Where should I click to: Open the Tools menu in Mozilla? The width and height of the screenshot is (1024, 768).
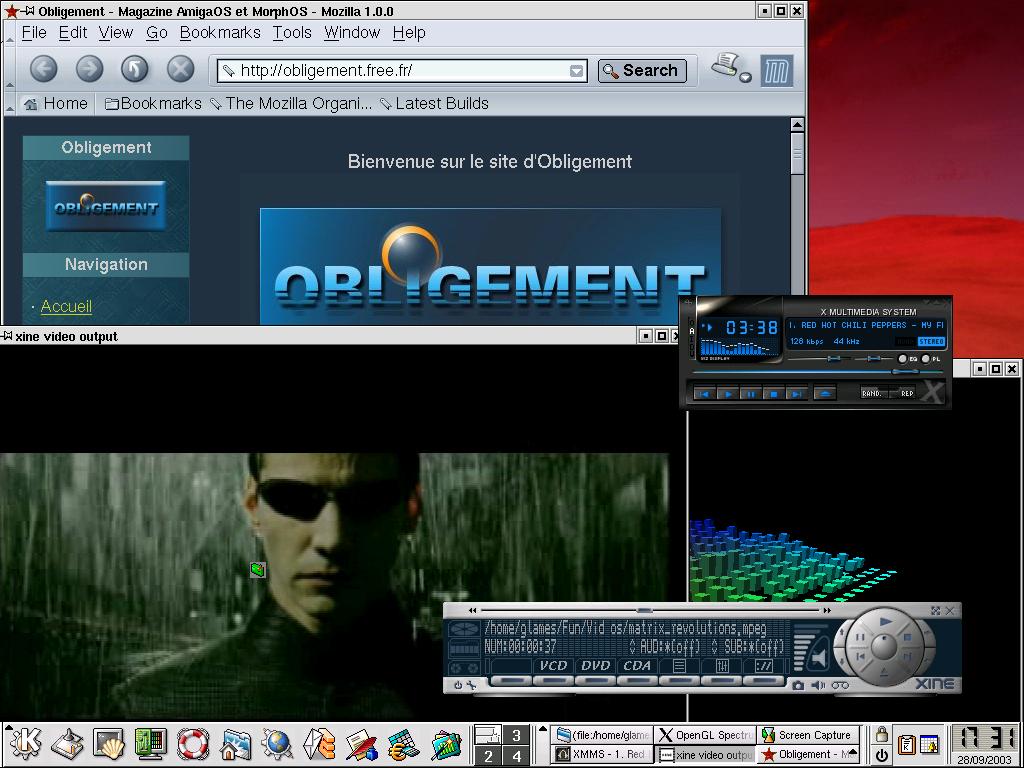click(292, 33)
